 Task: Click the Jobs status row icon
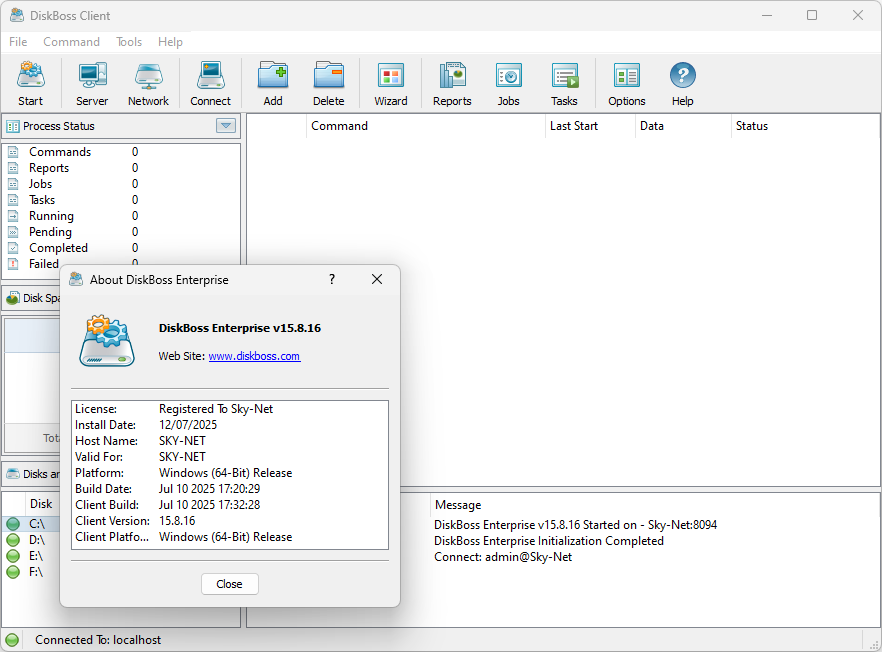pos(13,184)
